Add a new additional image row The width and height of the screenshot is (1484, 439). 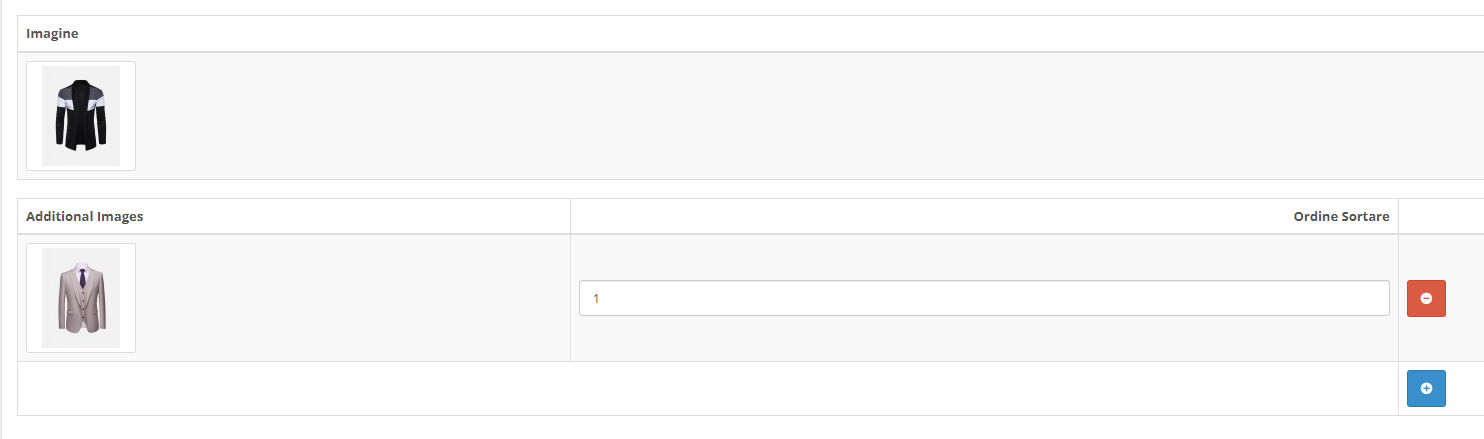click(x=1426, y=388)
